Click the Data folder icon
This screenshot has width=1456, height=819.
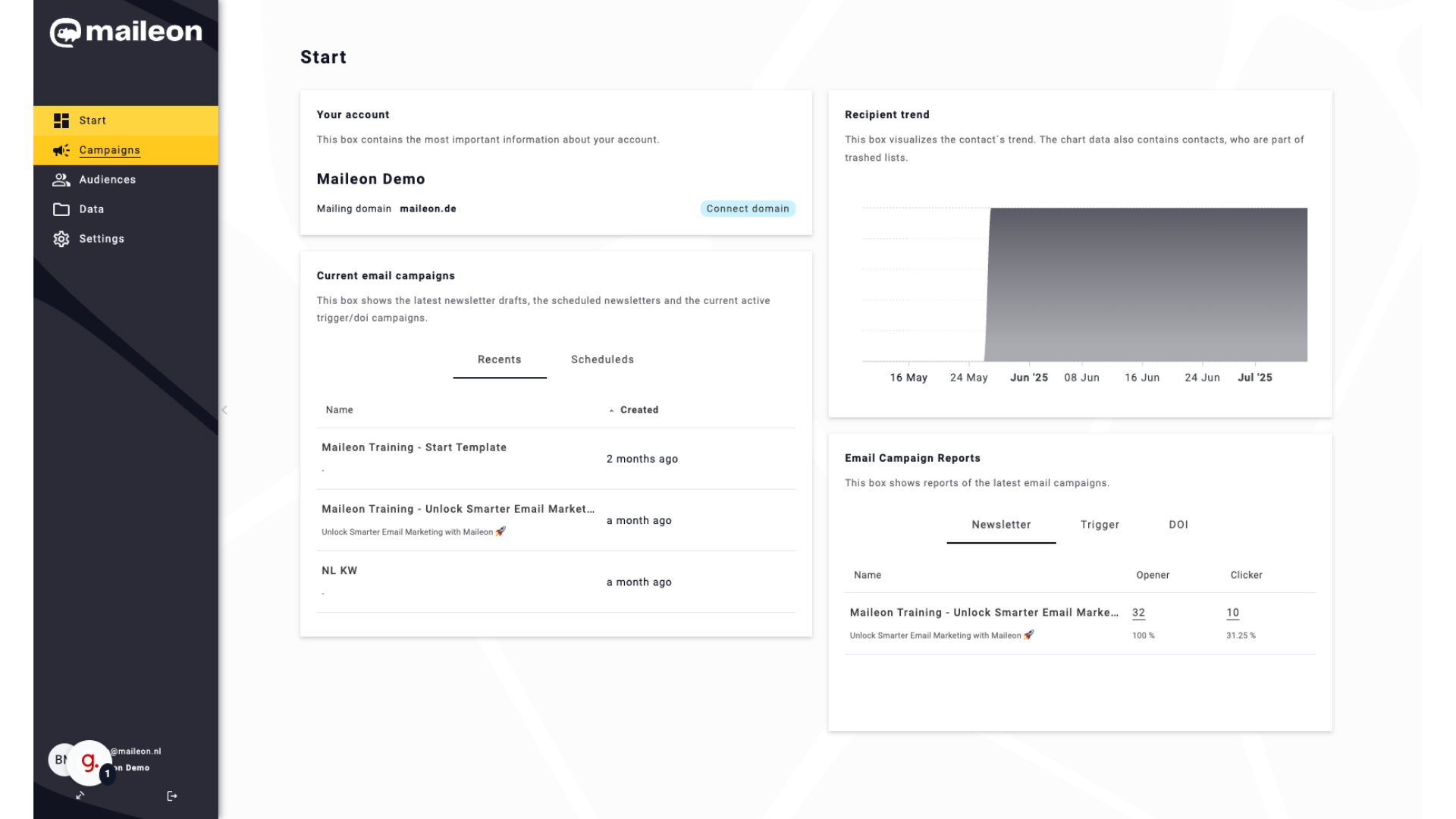(61, 209)
